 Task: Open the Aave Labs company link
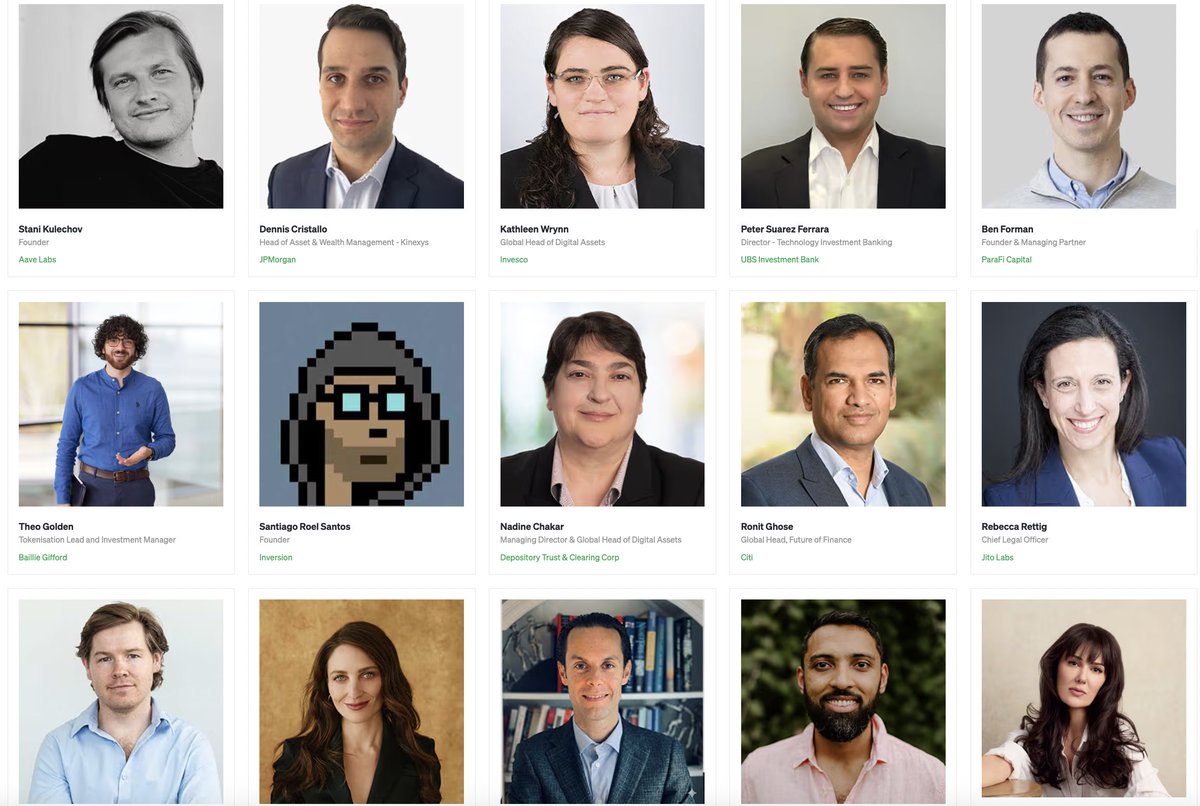pyautogui.click(x=38, y=260)
